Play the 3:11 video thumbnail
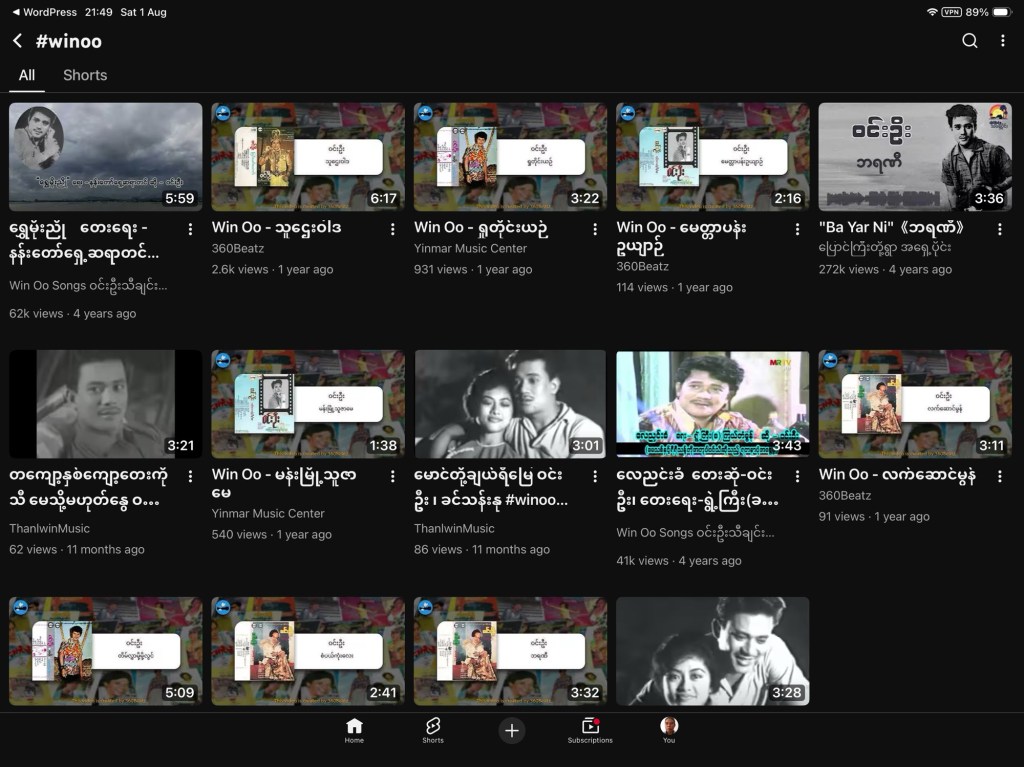1024x767 pixels. pyautogui.click(x=916, y=404)
